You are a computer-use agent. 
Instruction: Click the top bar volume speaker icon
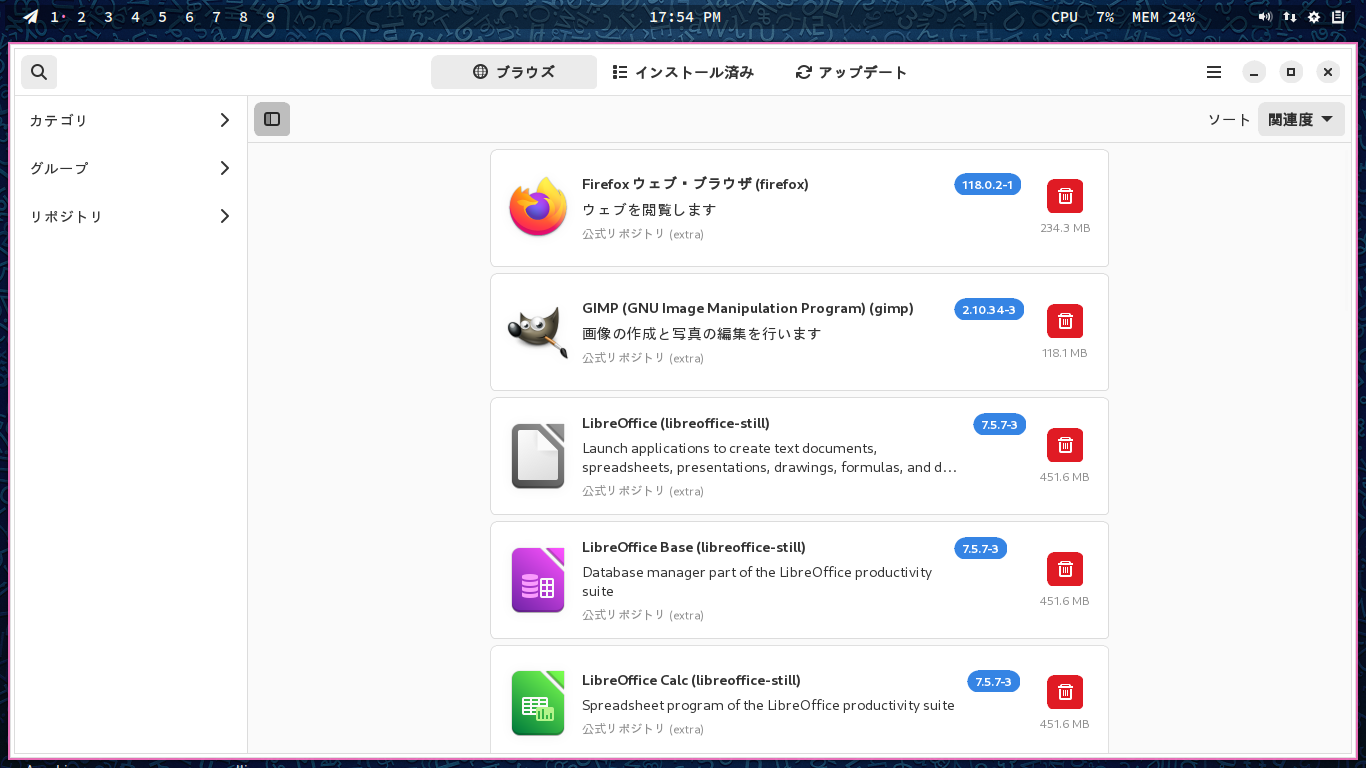1265,17
